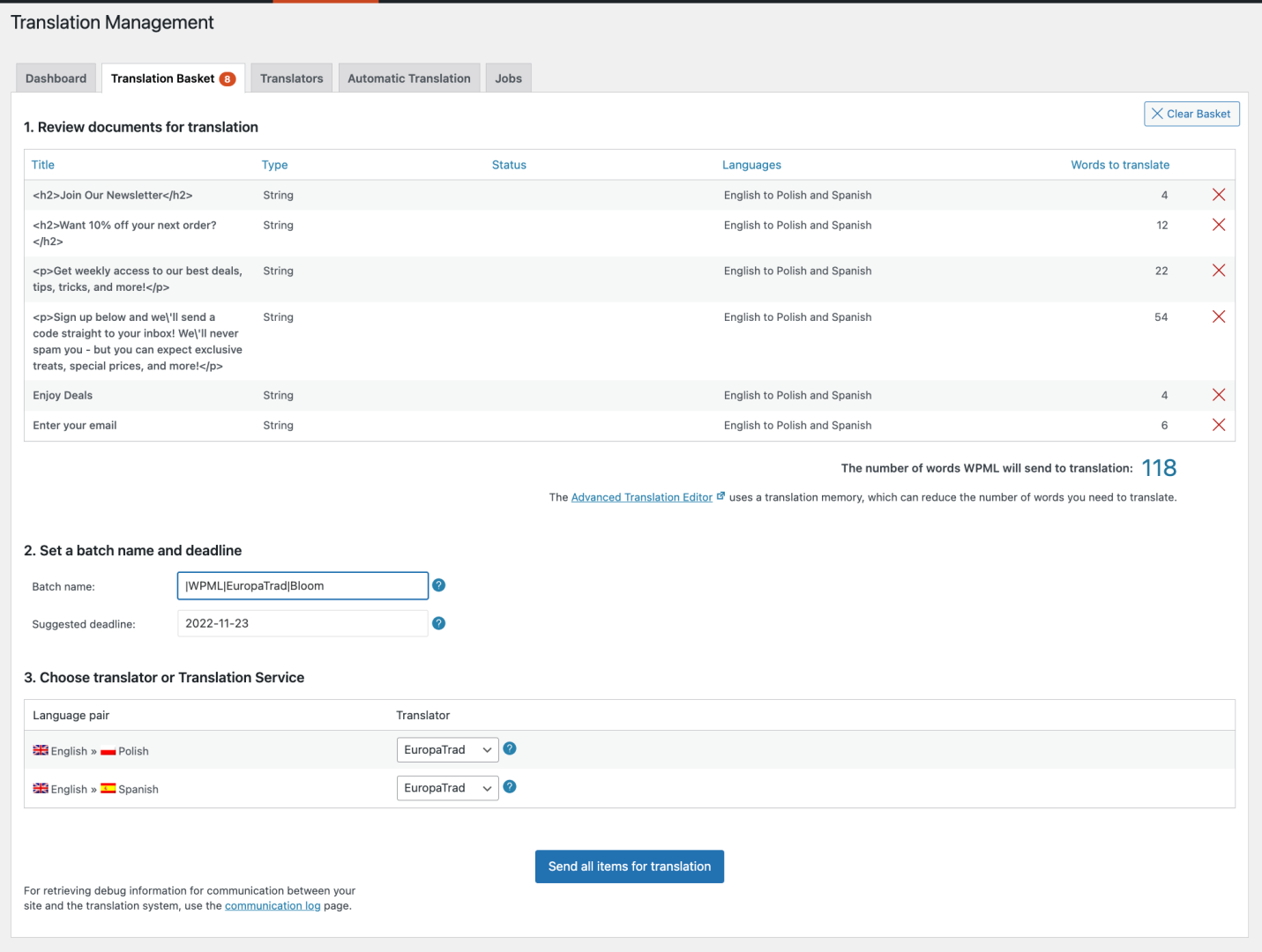Switch to the Dashboard tab

tap(56, 78)
